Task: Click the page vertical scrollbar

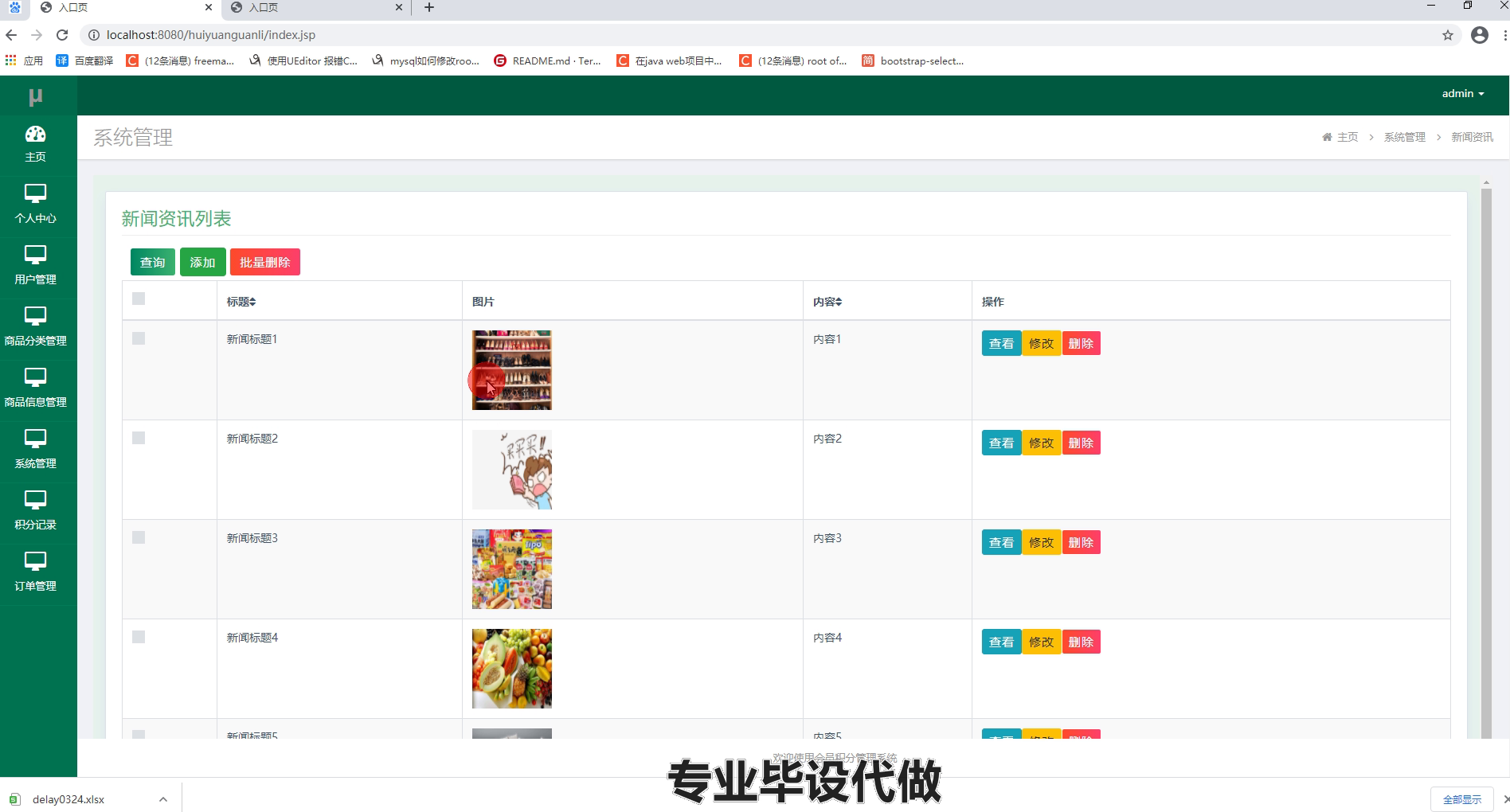Action: [x=1486, y=463]
